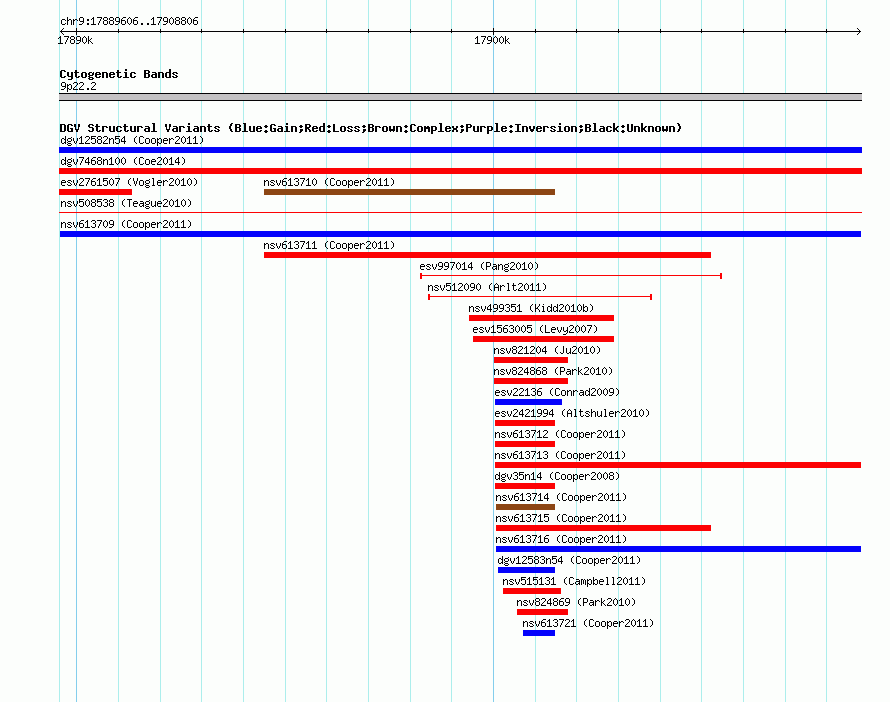Image resolution: width=890 pixels, height=702 pixels.
Task: Click the chr9:17889606..17908806 region label
Action: (x=129, y=21)
